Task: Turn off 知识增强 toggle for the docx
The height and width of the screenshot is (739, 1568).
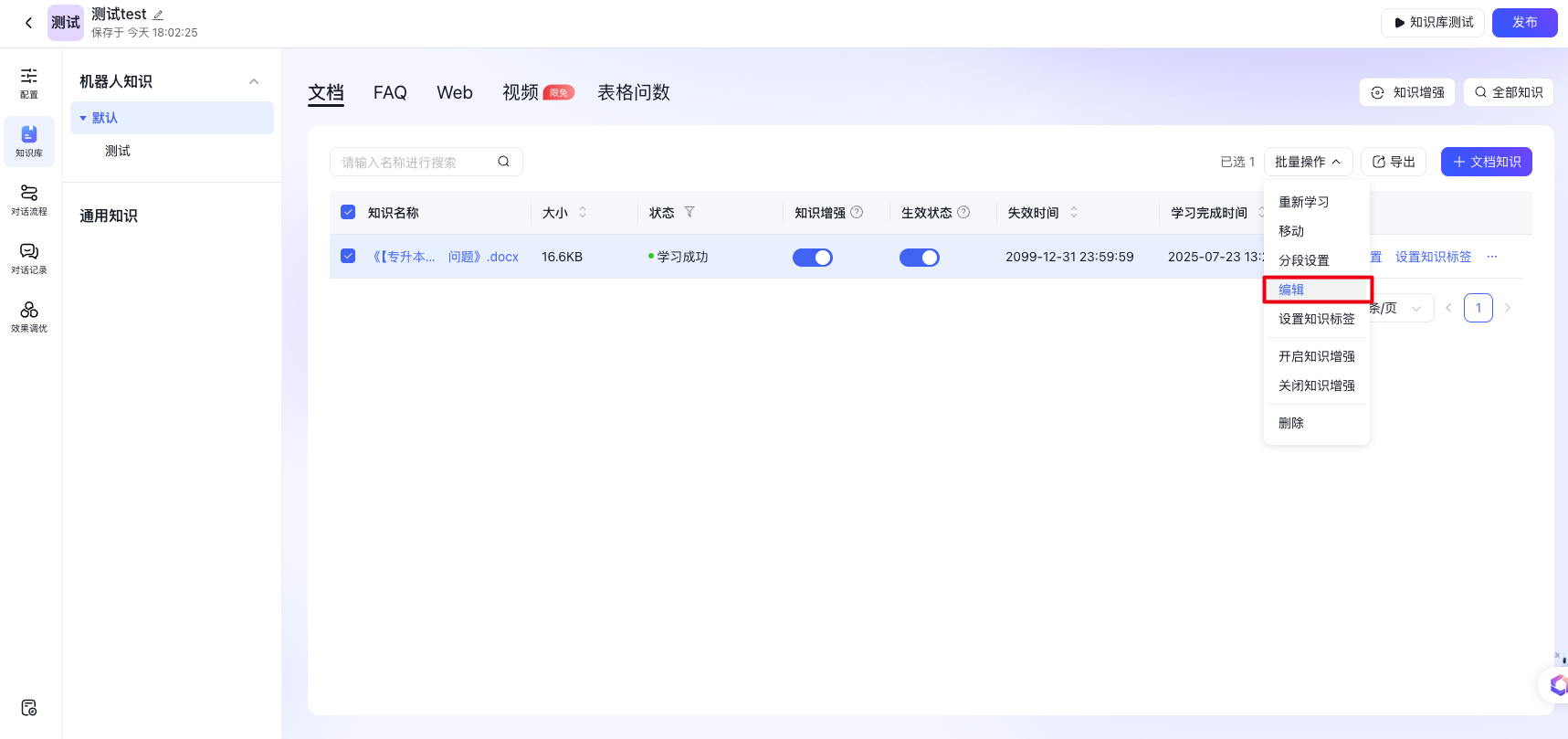Action: pyautogui.click(x=812, y=258)
